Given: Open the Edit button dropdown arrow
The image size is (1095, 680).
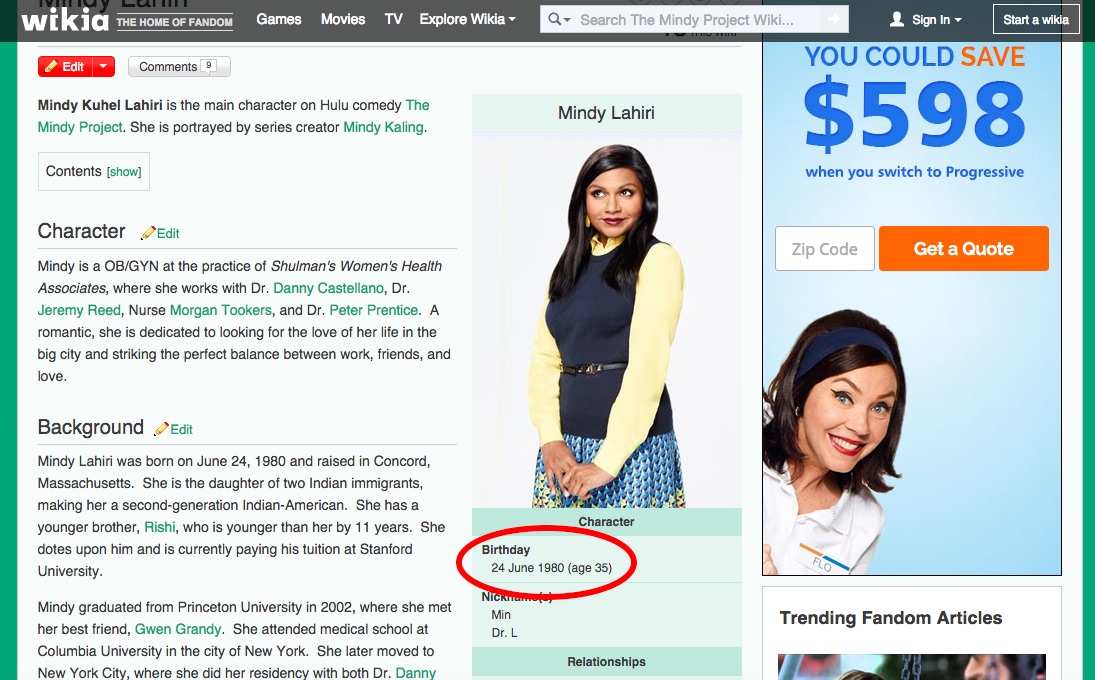Looking at the screenshot, I should point(103,66).
